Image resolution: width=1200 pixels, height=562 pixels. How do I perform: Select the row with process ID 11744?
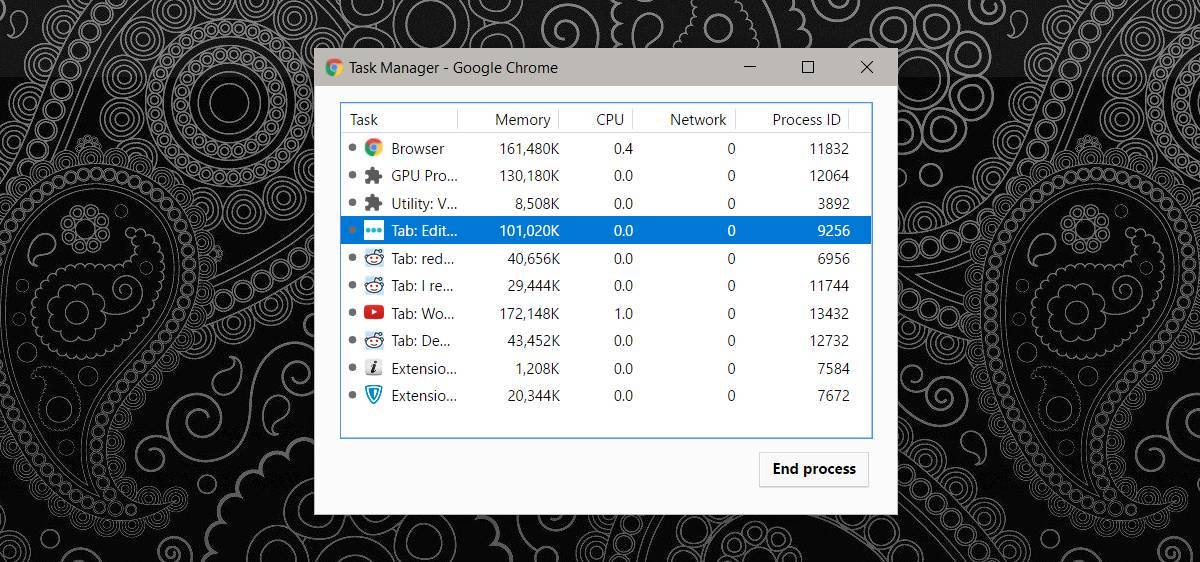click(606, 285)
